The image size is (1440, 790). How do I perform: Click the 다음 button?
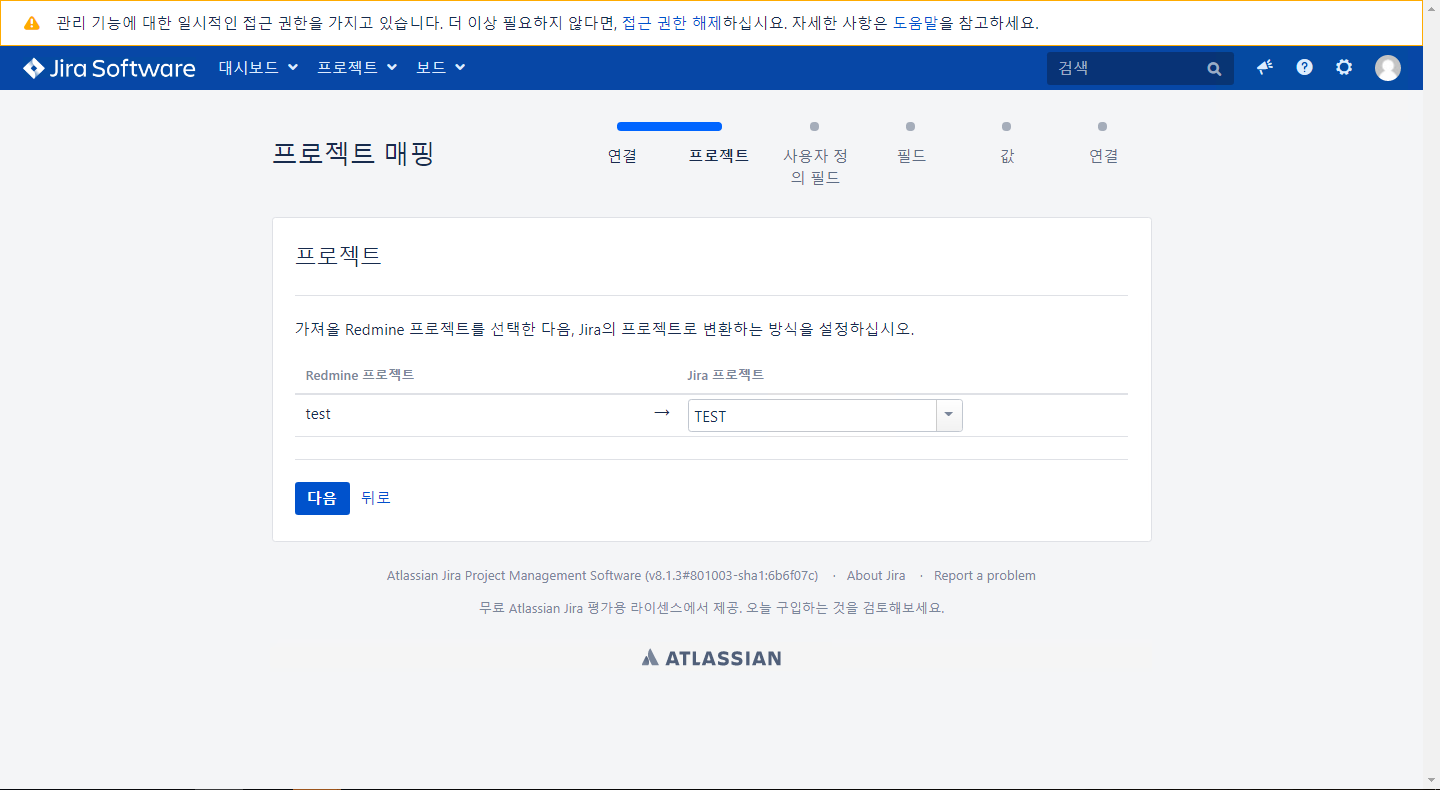coord(322,498)
